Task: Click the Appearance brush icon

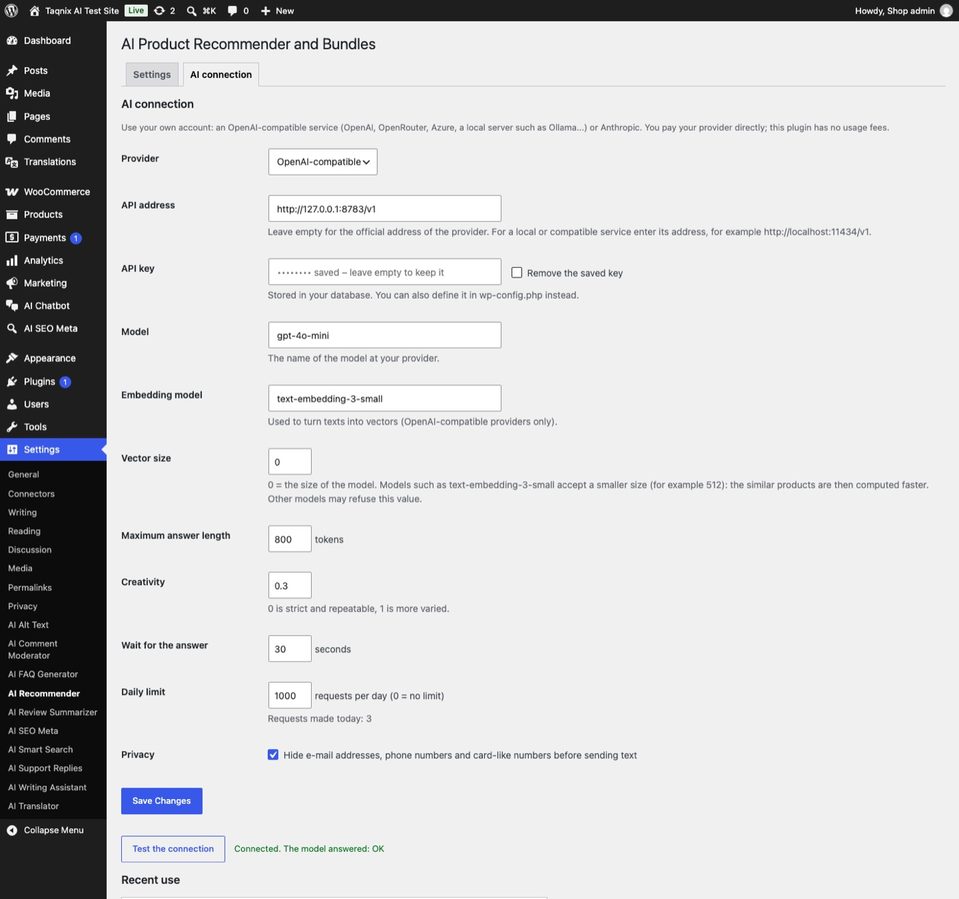Action: click(x=12, y=358)
